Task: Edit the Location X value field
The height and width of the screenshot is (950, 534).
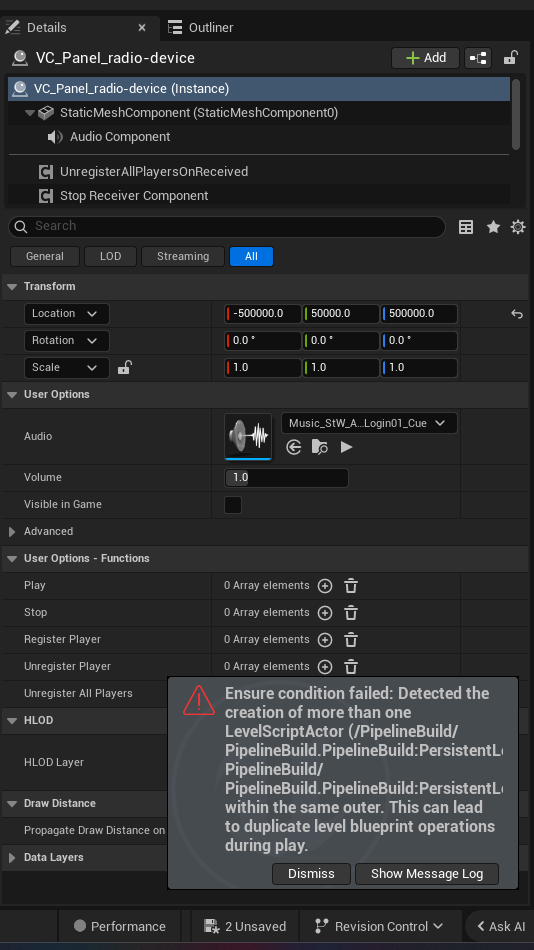Action: click(x=263, y=314)
